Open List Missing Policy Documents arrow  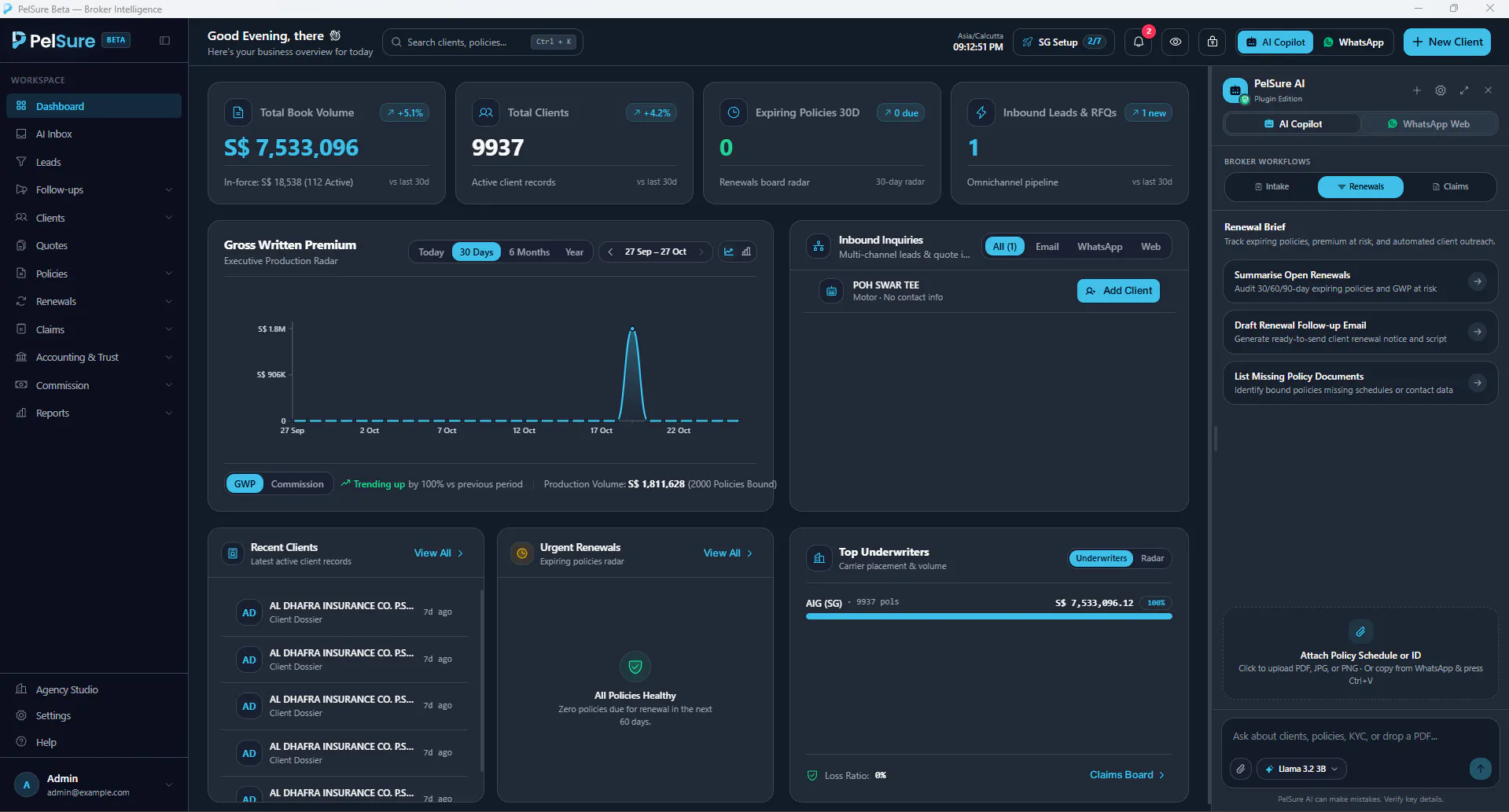[x=1478, y=383]
